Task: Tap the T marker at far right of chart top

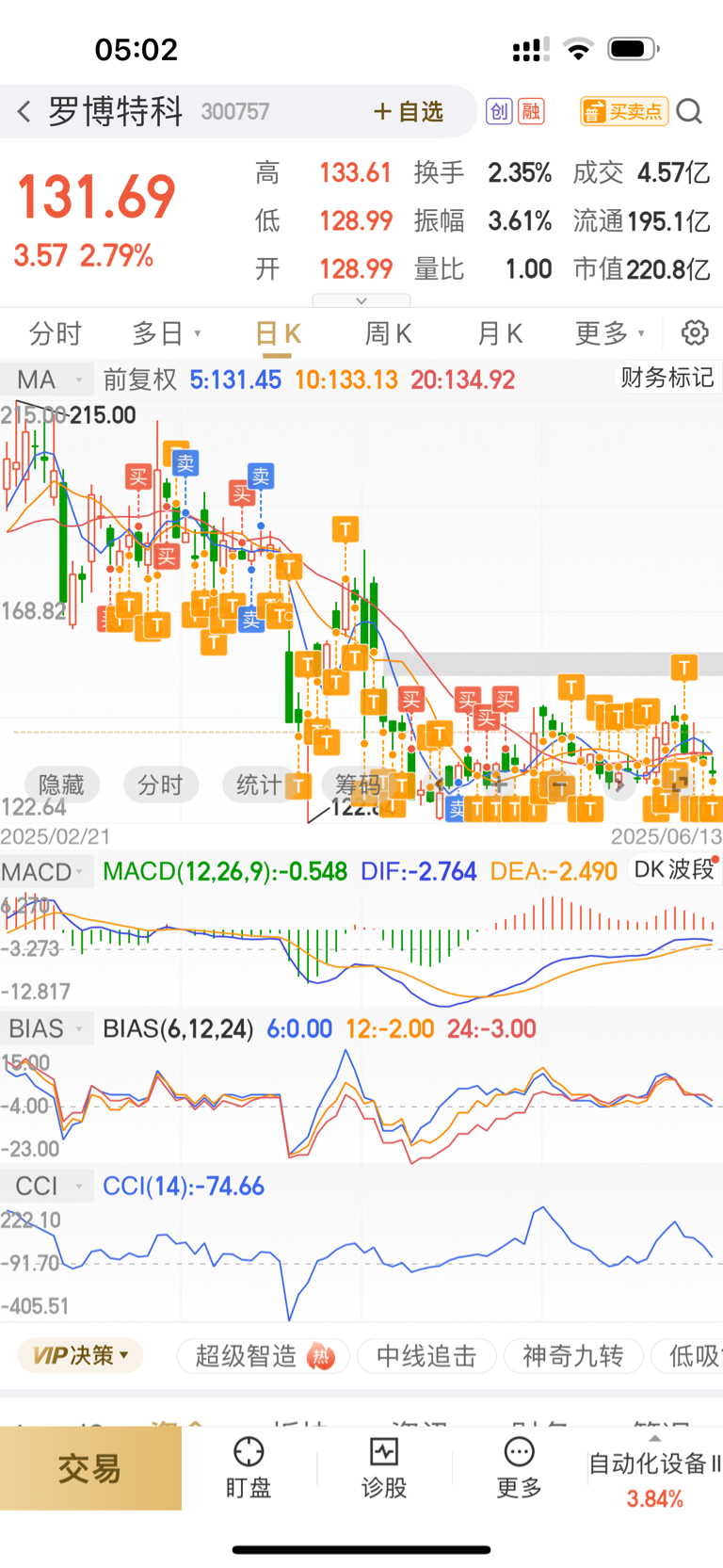Action: point(684,668)
